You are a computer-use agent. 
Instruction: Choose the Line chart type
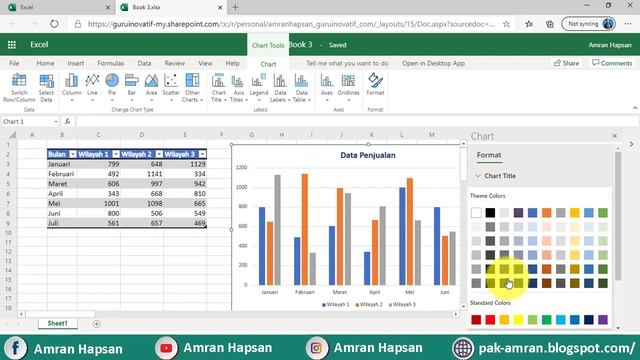(92, 87)
